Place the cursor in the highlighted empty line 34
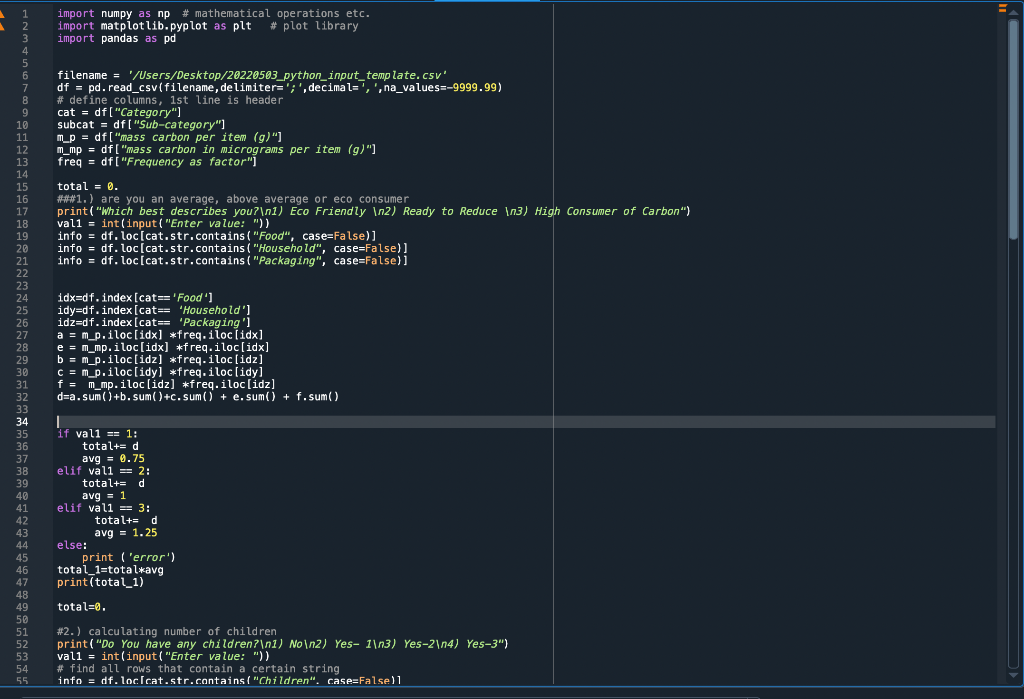 (526, 422)
